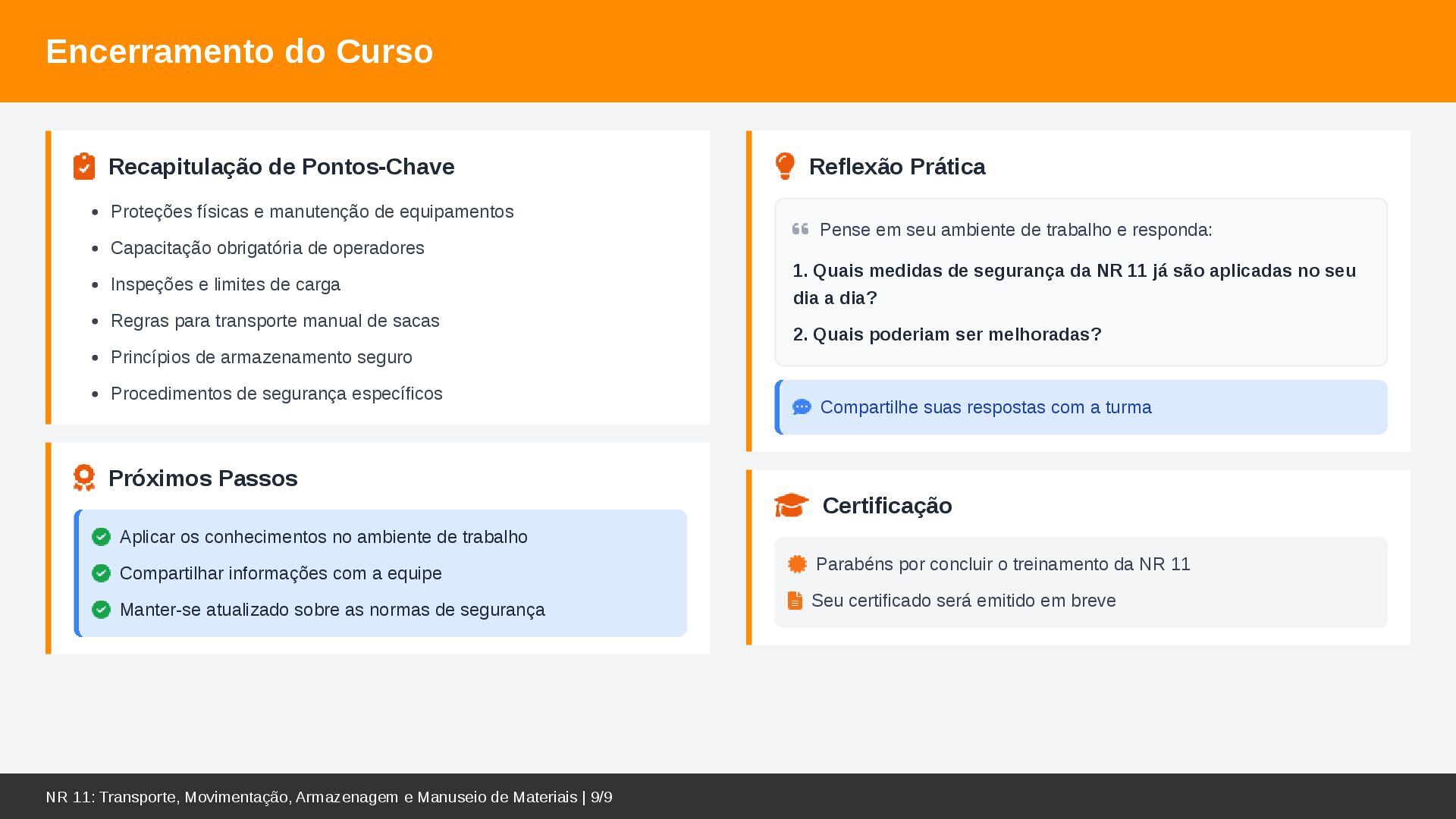Screen dimensions: 1456x819
Task: Click 'Princípios de armazenamento seguro'
Action: tap(262, 357)
